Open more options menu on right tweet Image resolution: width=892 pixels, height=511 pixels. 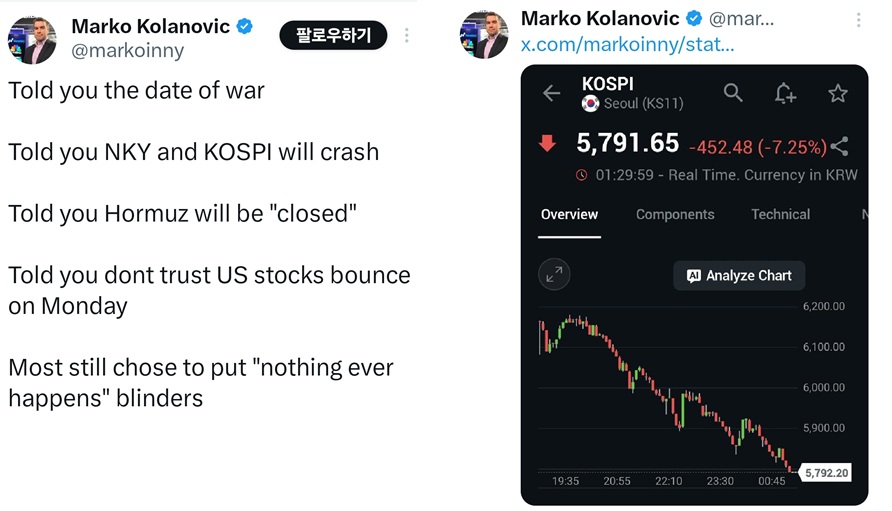point(859,20)
